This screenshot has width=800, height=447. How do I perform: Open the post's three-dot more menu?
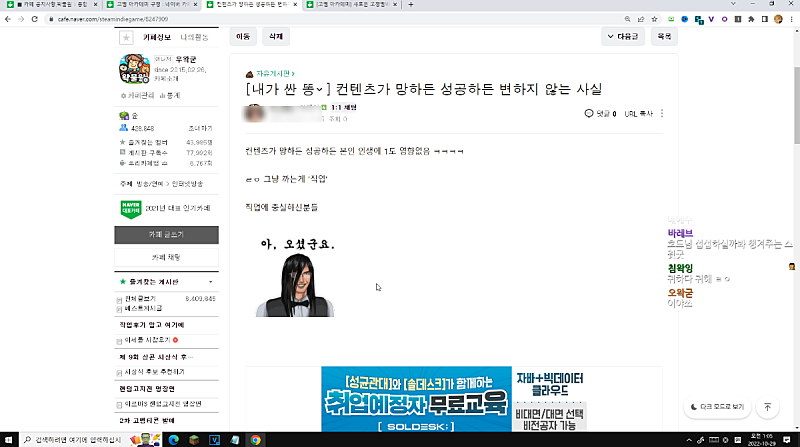(662, 113)
